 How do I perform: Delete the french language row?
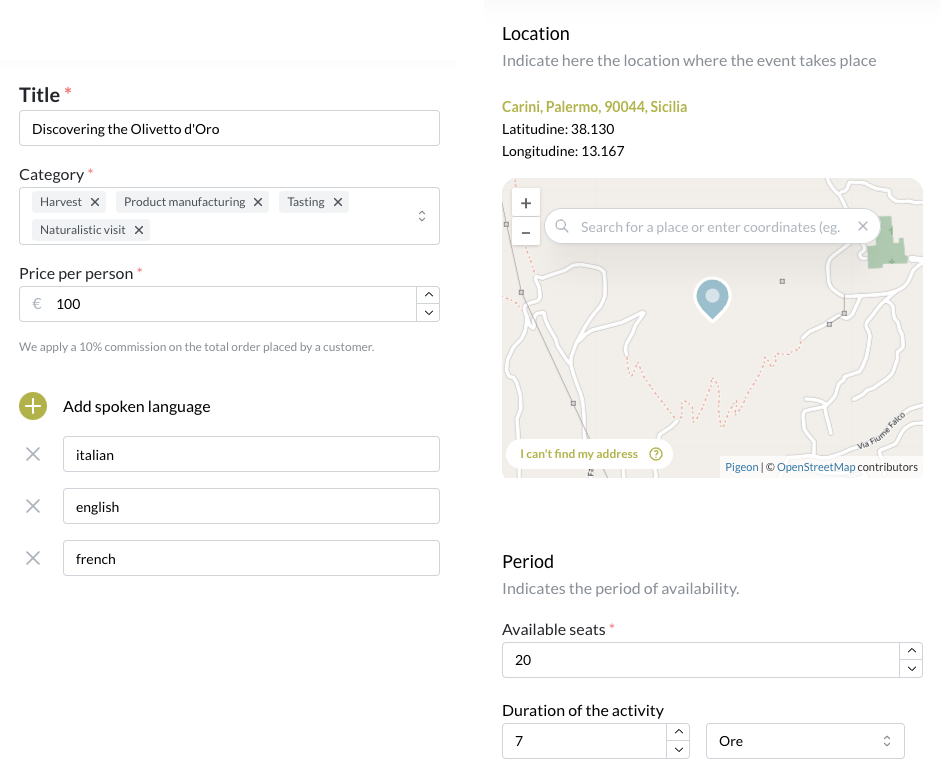tap(33, 558)
